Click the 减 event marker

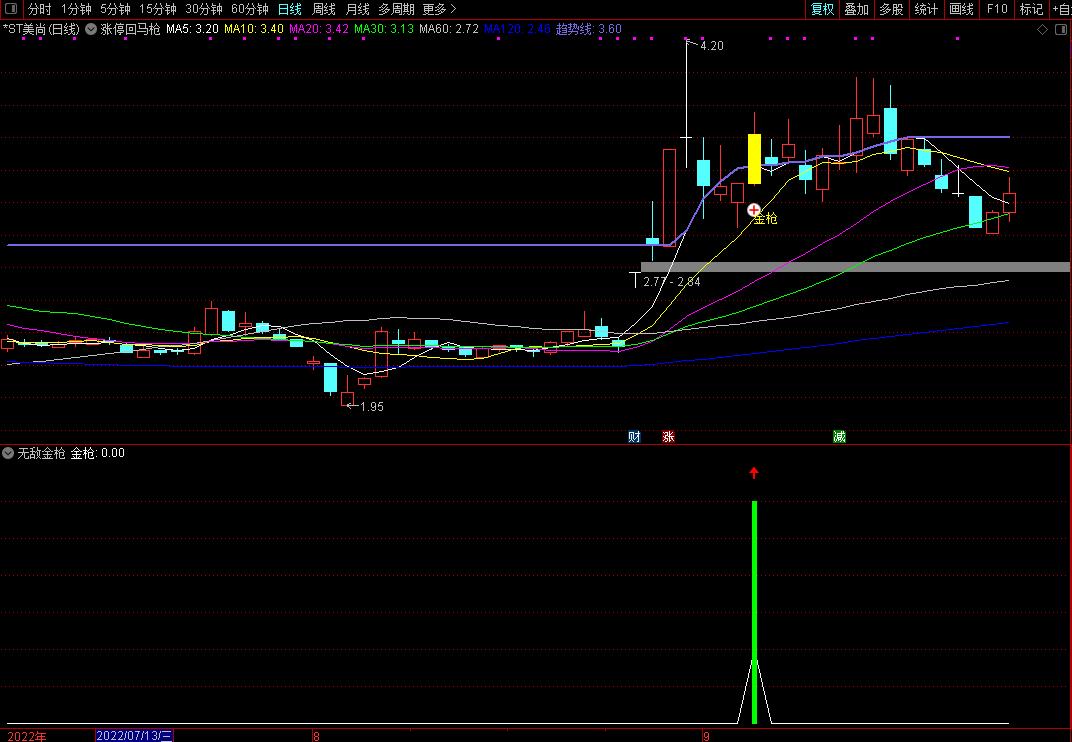(839, 436)
